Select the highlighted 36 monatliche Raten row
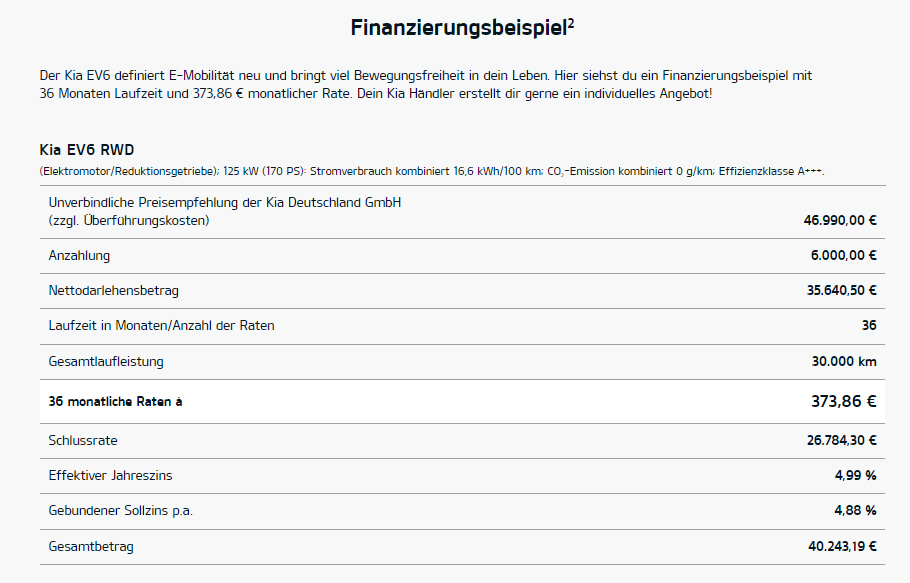 [460, 401]
